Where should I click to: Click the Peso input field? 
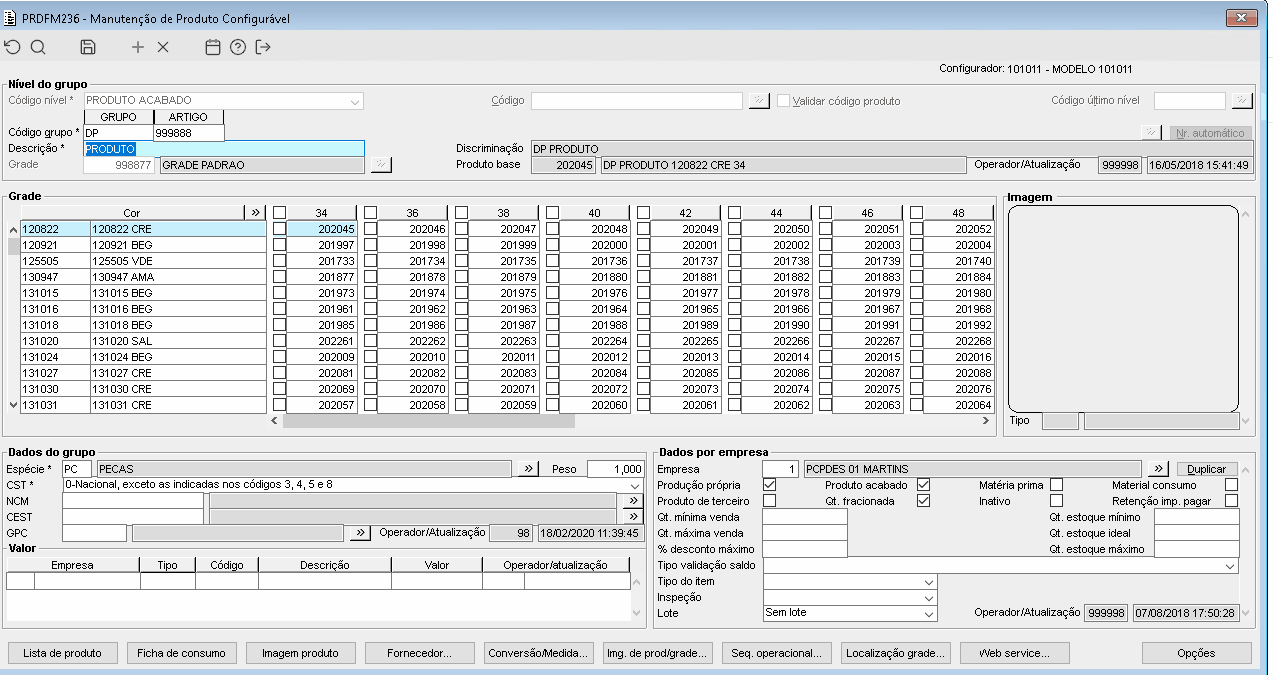(615, 469)
